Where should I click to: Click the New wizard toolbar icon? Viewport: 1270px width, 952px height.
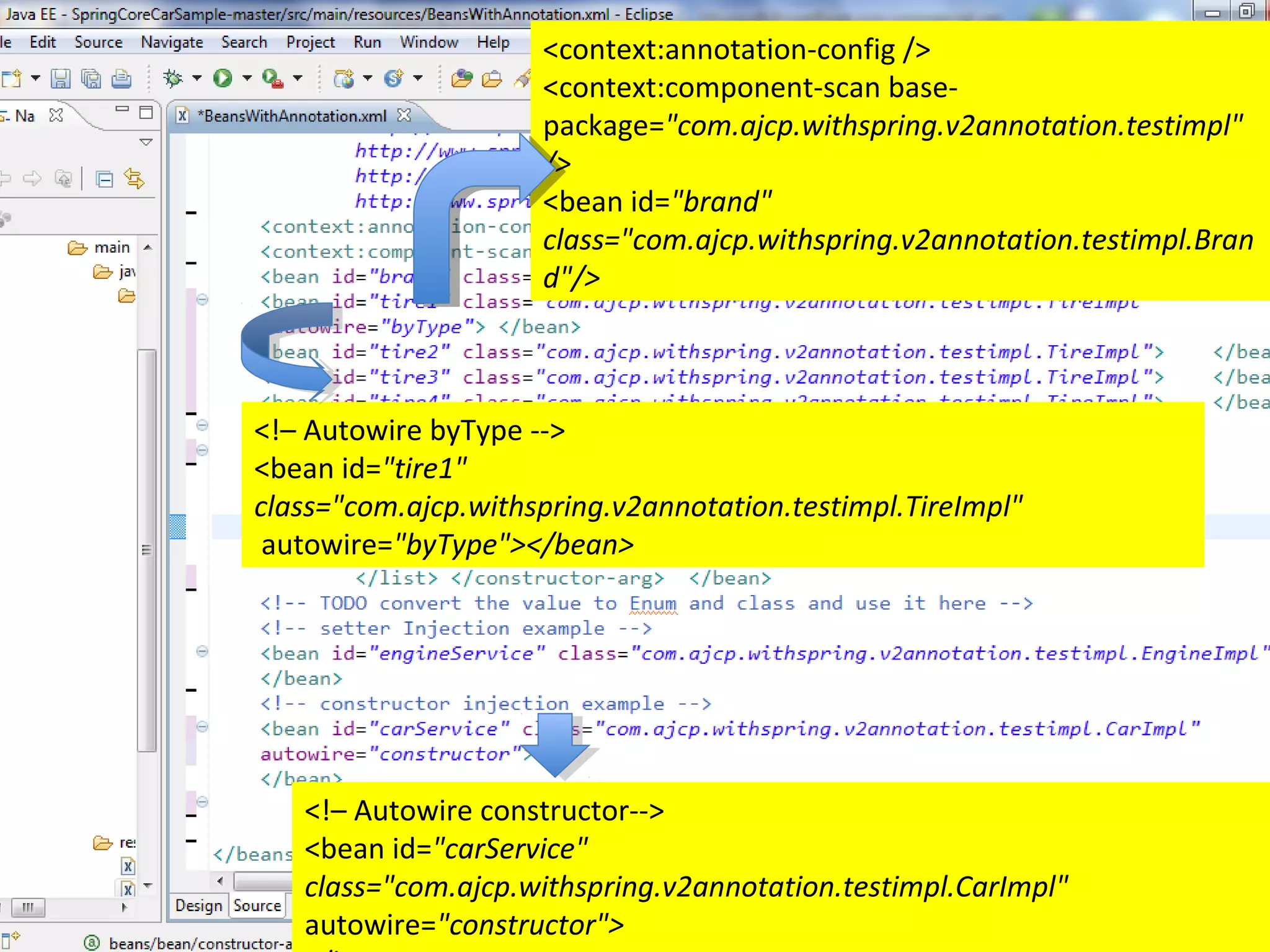pos(11,78)
